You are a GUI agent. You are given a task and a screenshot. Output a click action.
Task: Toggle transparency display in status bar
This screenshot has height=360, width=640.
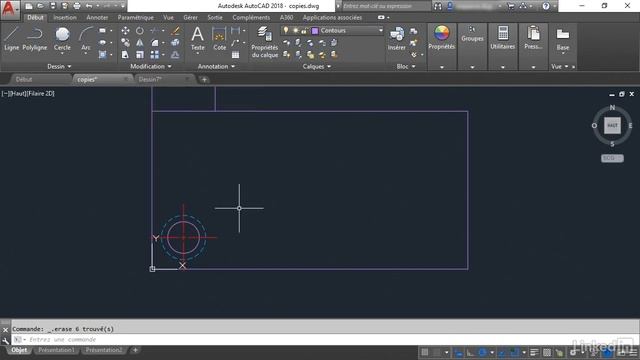(547, 352)
